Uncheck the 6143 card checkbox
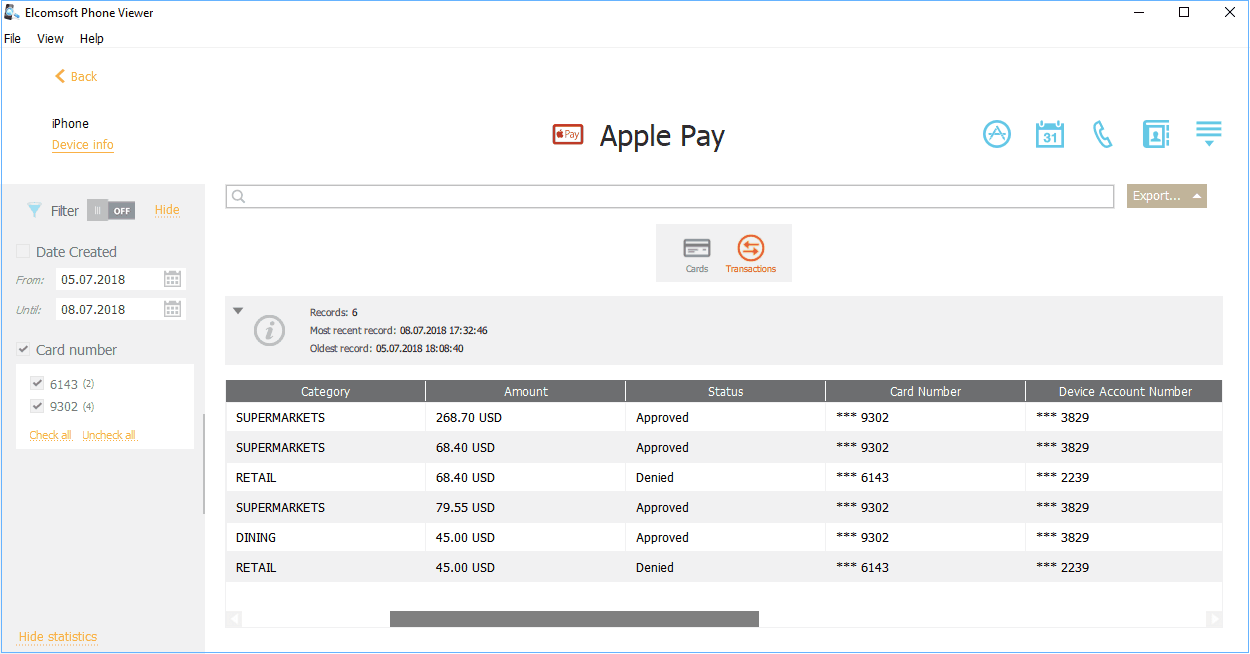1250x654 pixels. (38, 384)
